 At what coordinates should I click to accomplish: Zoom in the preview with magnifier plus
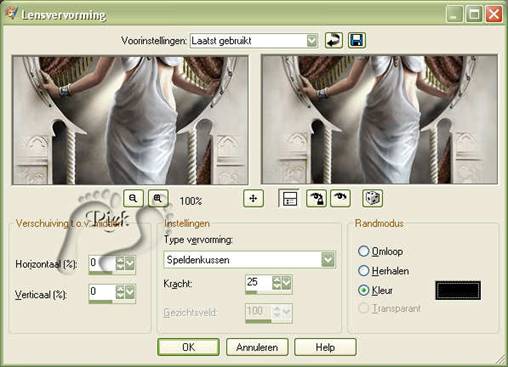[158, 198]
